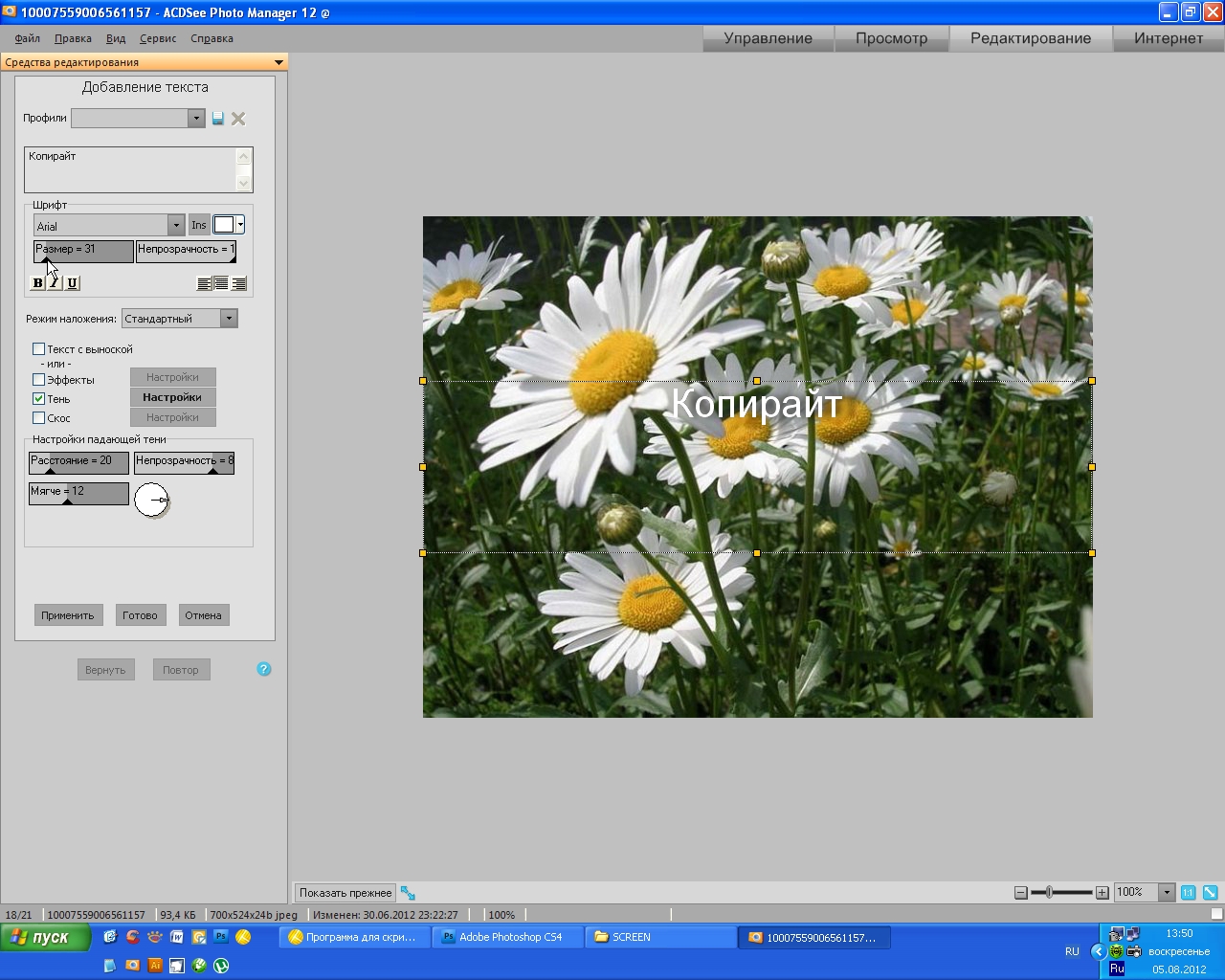Open the Правка menu
Viewport: 1225px width, 980px height.
[x=73, y=38]
